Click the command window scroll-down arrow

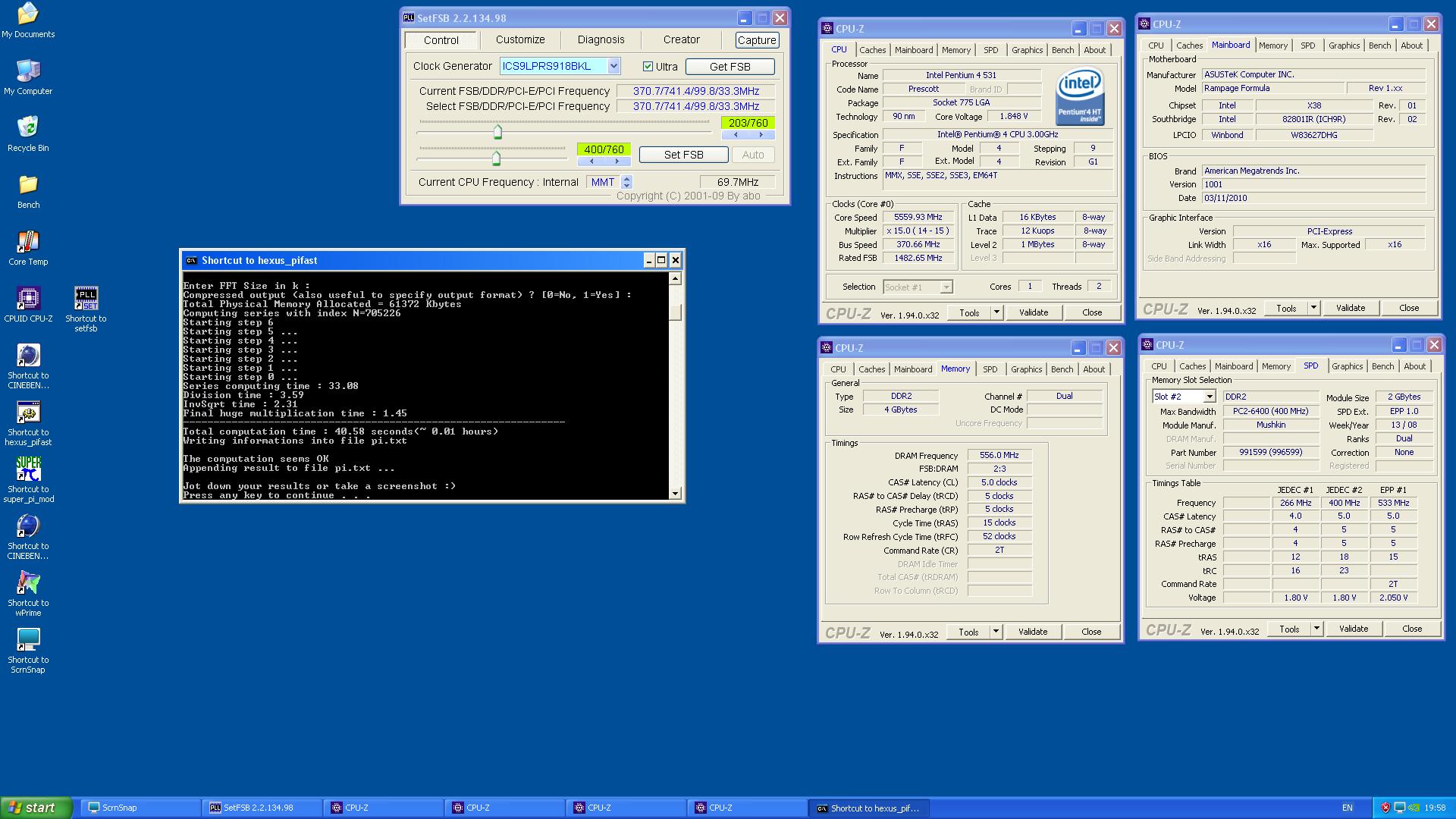point(675,494)
